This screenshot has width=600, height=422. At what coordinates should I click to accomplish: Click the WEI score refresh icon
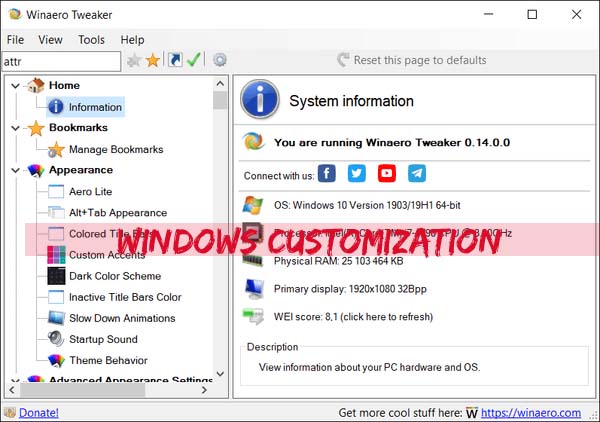pos(253,316)
